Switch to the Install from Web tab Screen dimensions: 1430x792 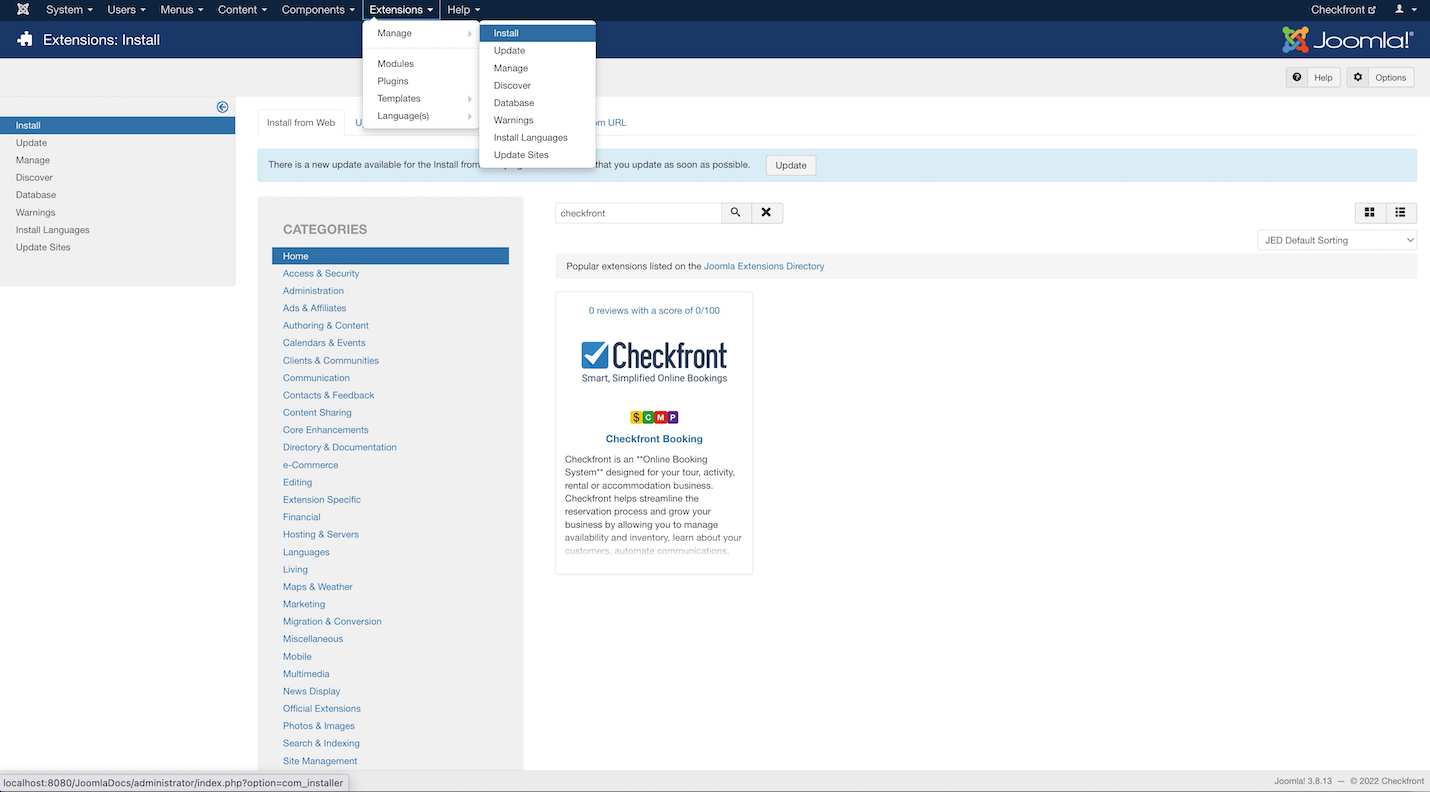click(301, 122)
